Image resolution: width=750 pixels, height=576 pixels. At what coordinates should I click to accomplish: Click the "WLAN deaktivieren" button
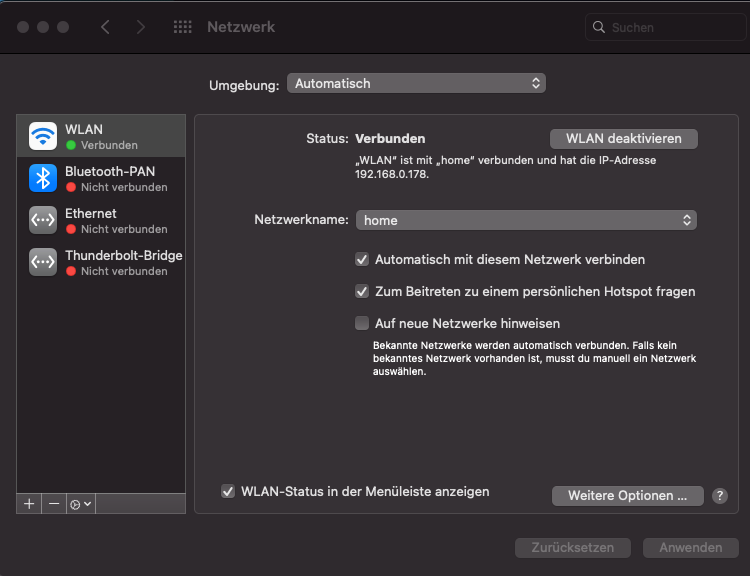(x=623, y=139)
